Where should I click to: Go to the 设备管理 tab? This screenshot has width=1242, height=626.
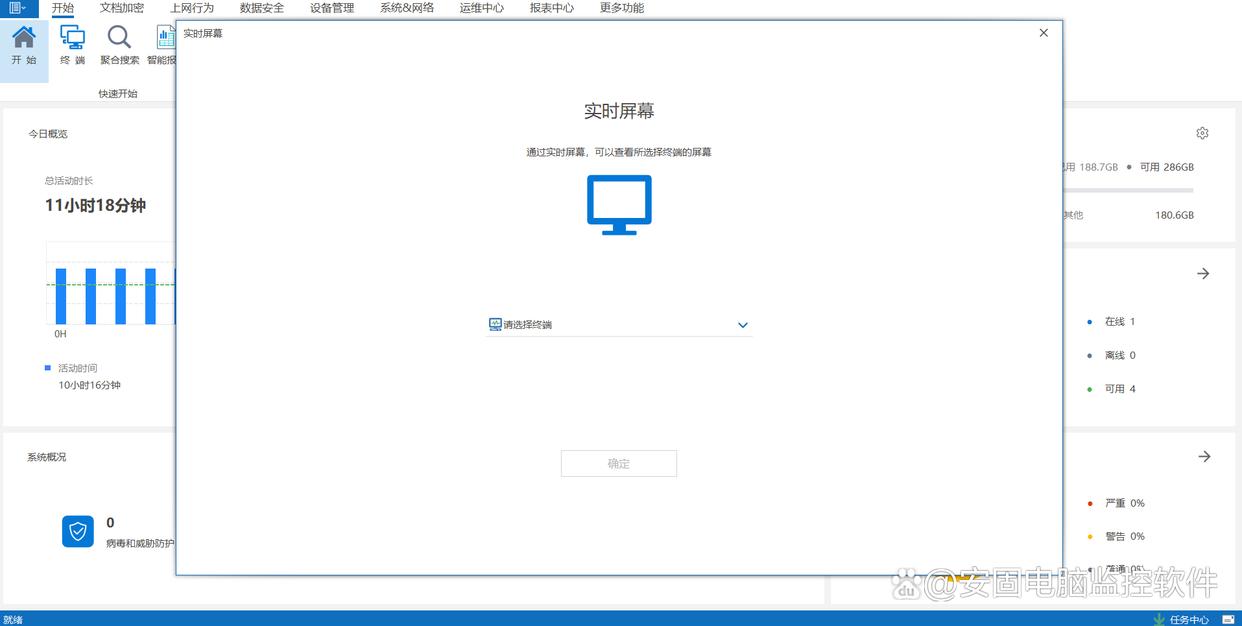332,8
